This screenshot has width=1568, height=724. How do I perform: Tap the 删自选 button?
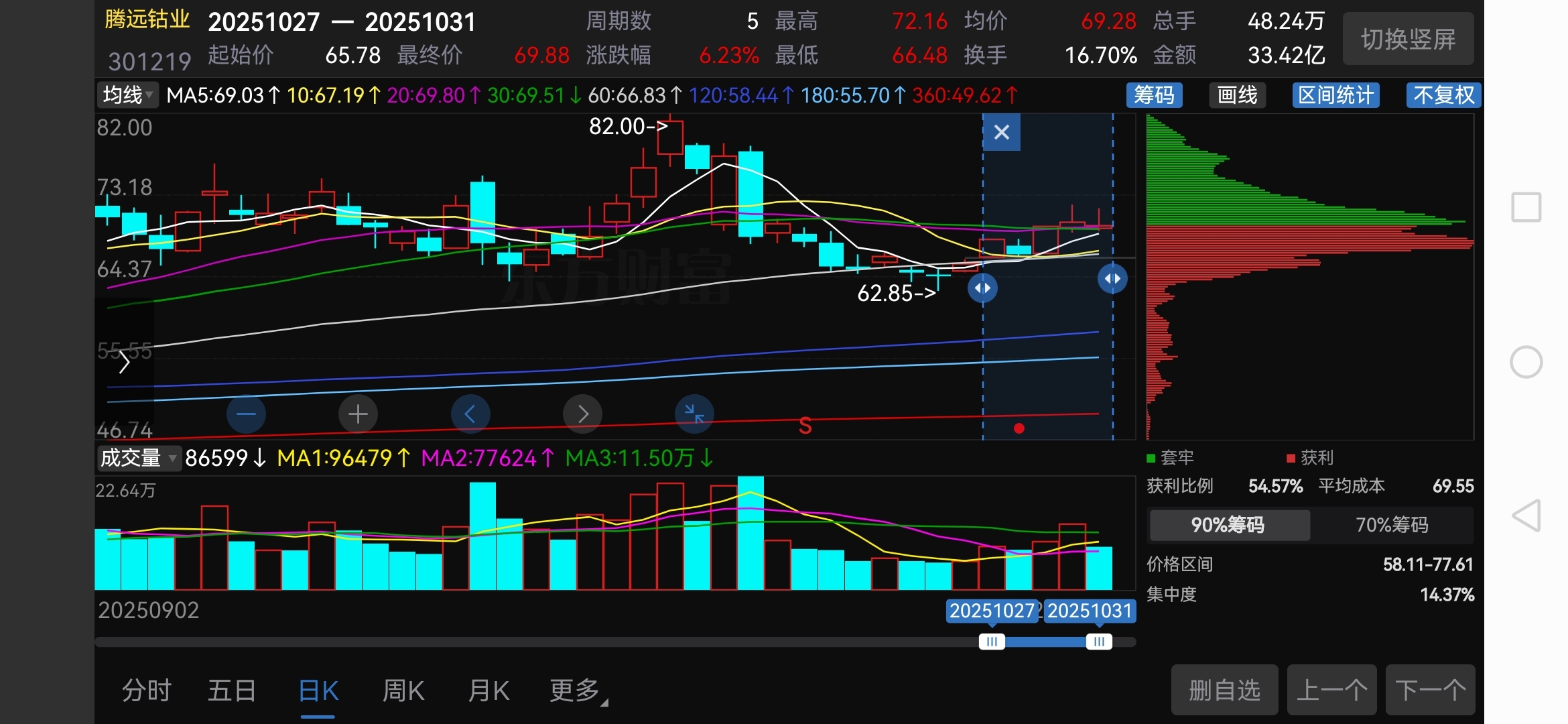point(1224,690)
